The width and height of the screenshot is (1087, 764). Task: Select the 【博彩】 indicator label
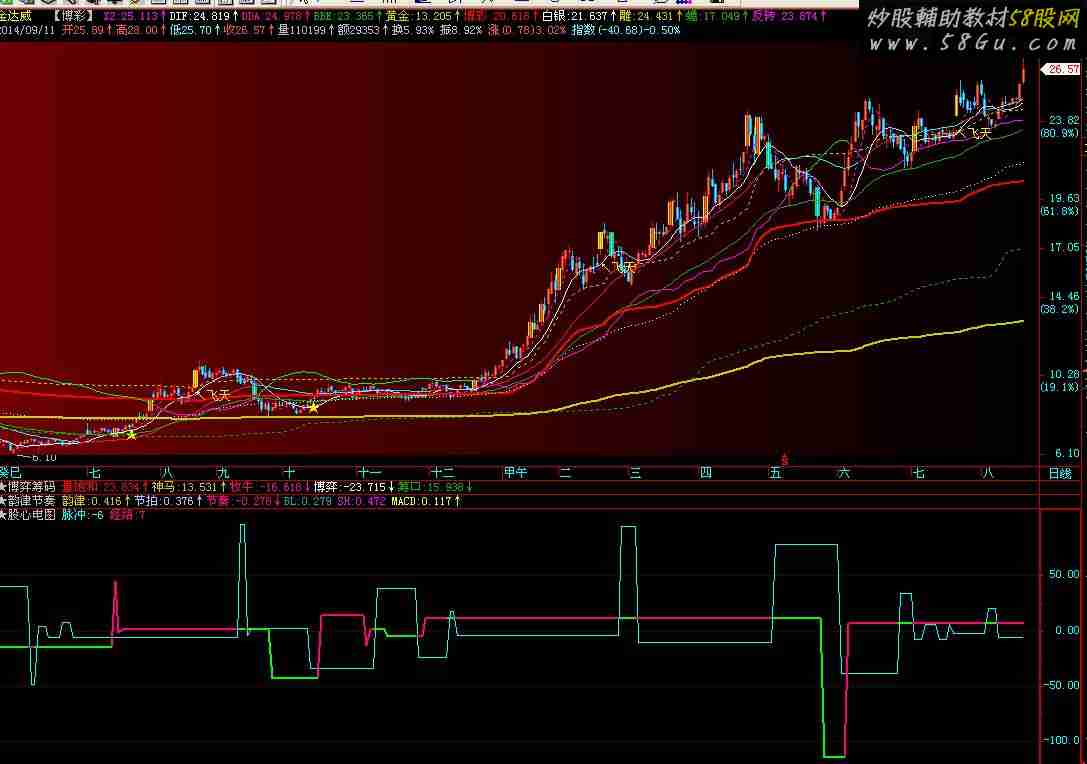click(73, 16)
